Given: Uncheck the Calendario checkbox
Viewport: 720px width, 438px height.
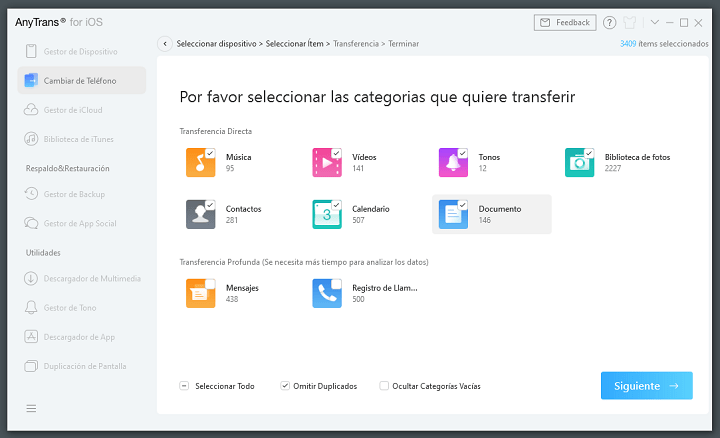Looking at the screenshot, I should [x=337, y=205].
